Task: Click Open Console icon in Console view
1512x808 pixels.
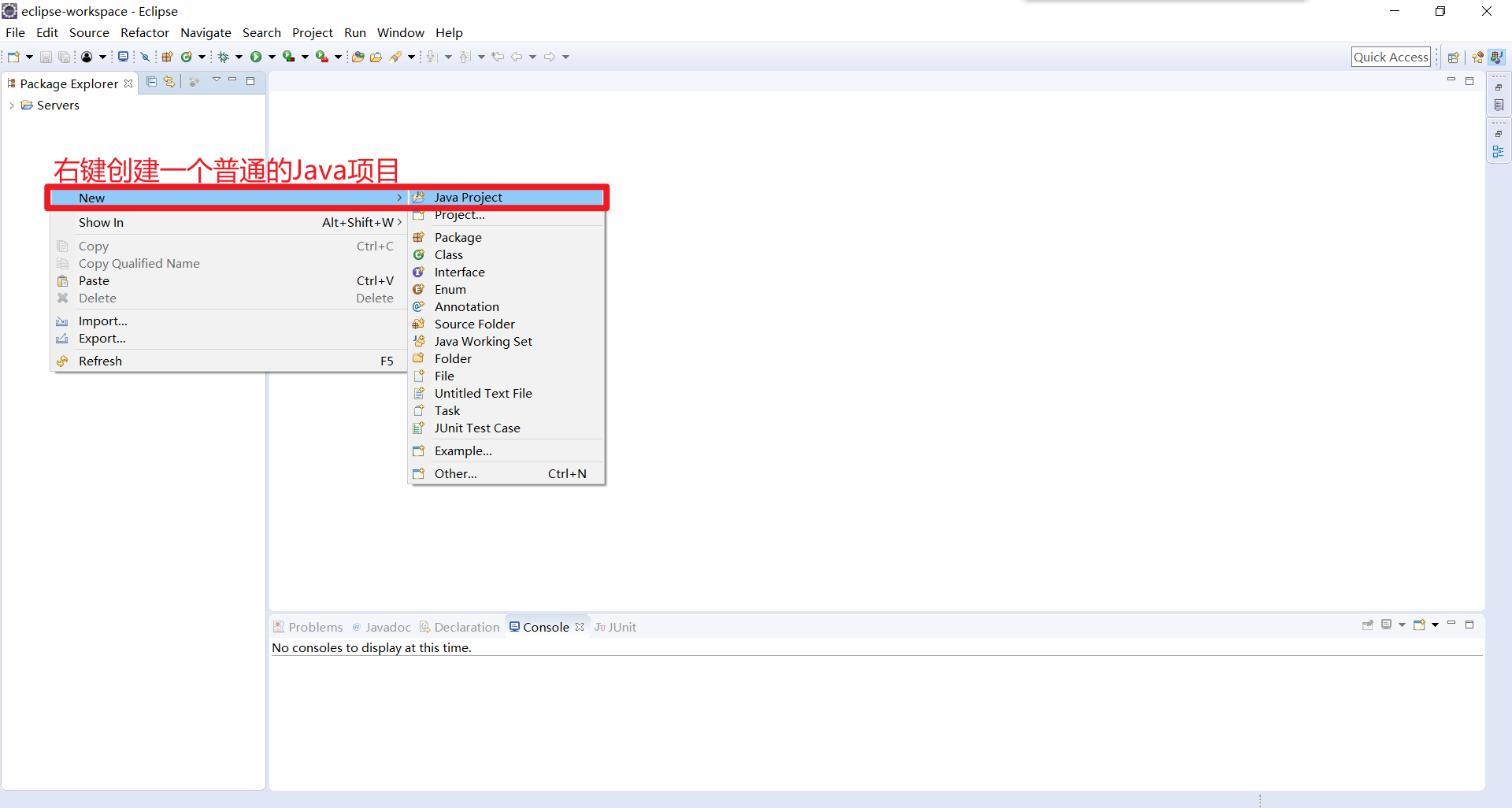Action: pos(1420,625)
